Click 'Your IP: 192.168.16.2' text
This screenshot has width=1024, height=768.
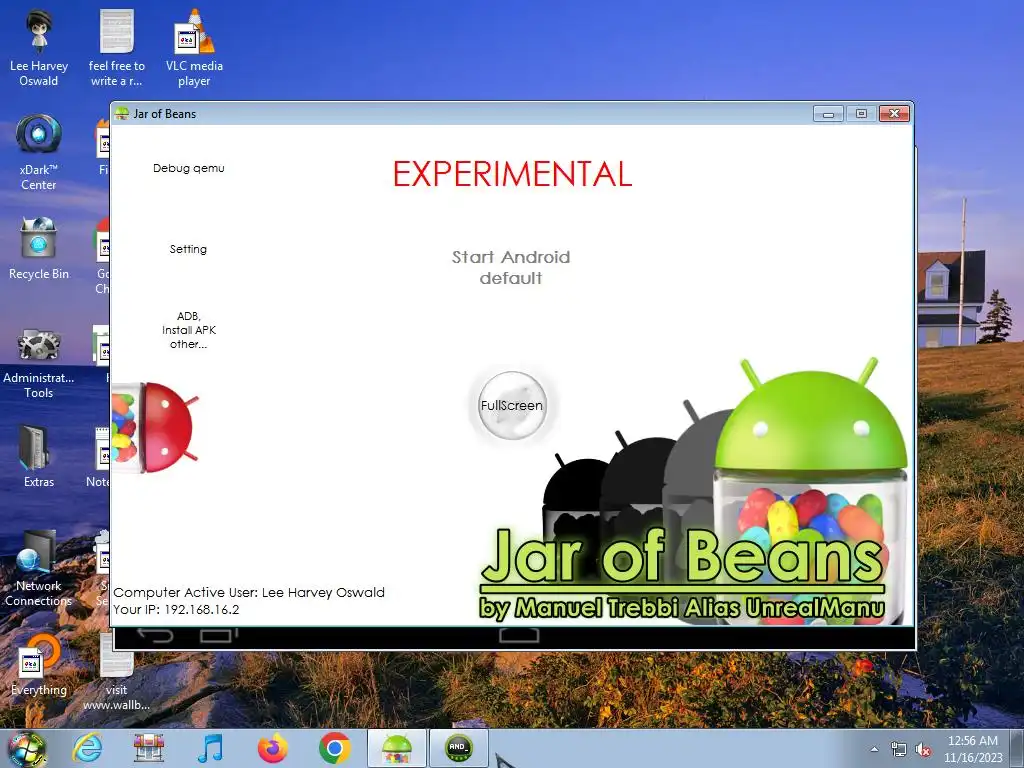click(x=176, y=609)
